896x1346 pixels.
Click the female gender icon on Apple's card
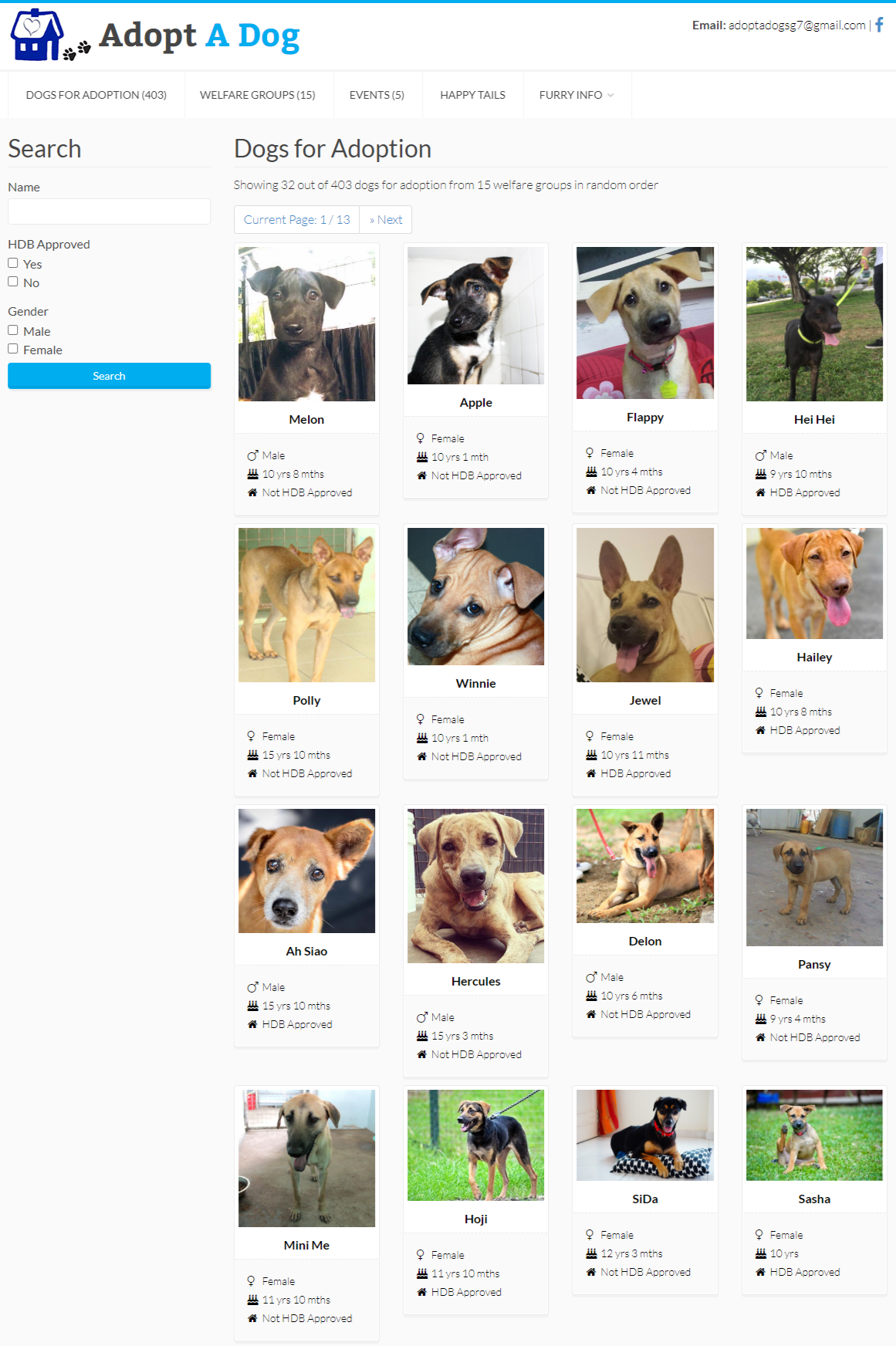click(421, 438)
